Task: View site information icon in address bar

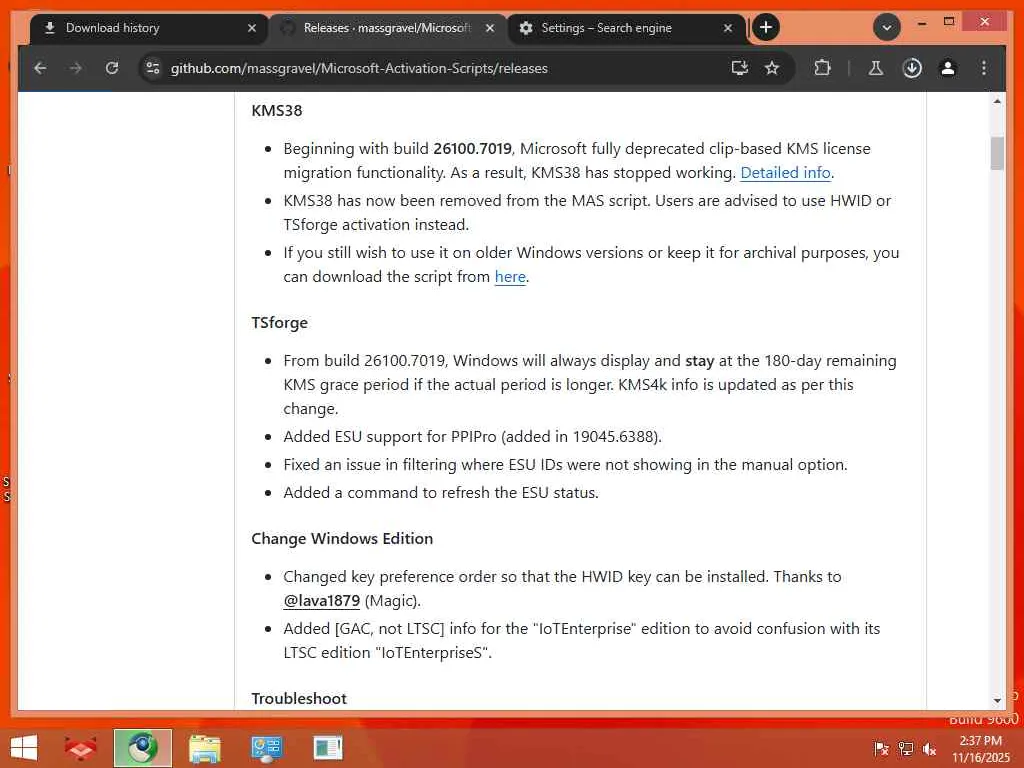Action: (x=153, y=68)
